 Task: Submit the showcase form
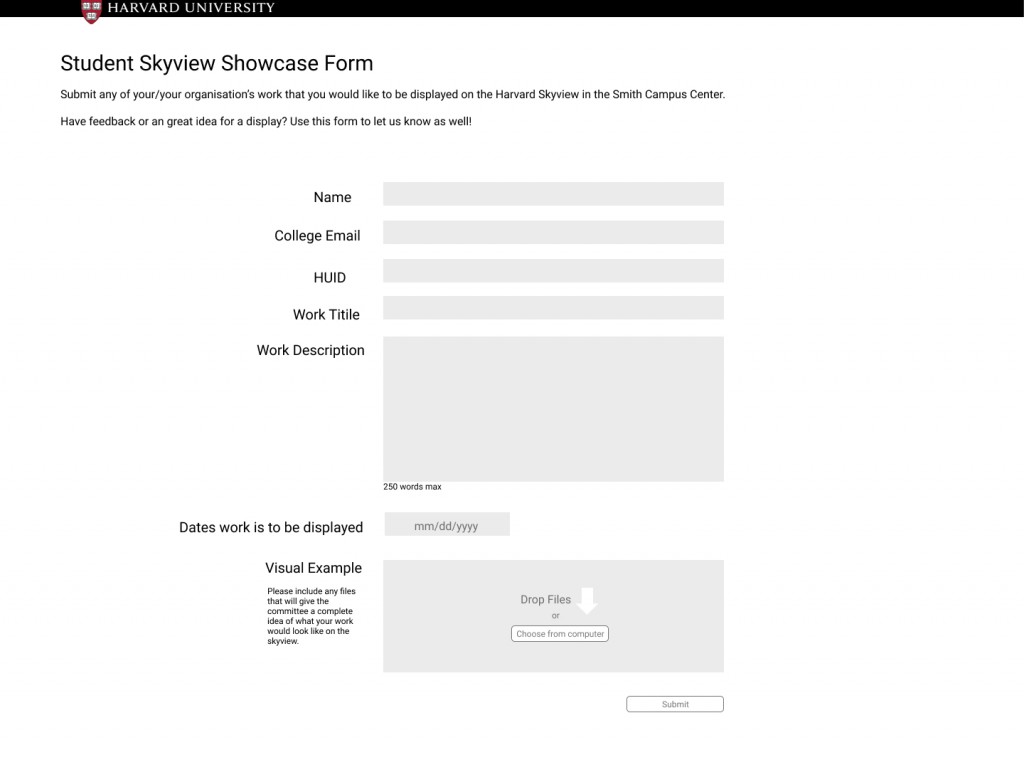(675, 704)
